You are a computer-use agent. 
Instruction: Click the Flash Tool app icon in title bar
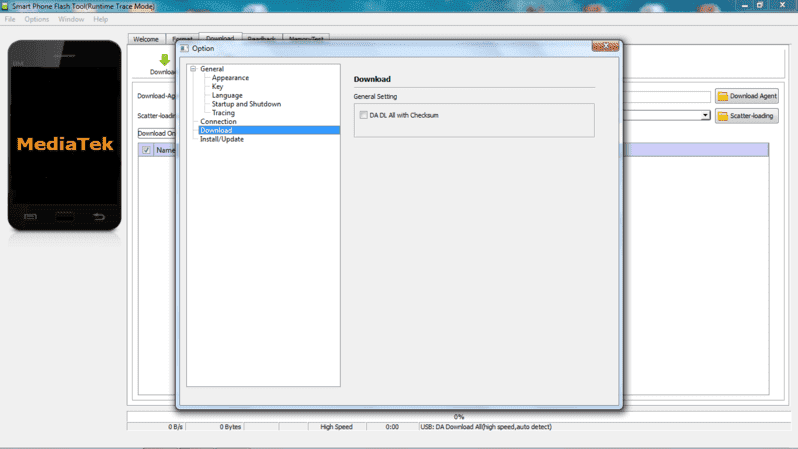(5, 6)
